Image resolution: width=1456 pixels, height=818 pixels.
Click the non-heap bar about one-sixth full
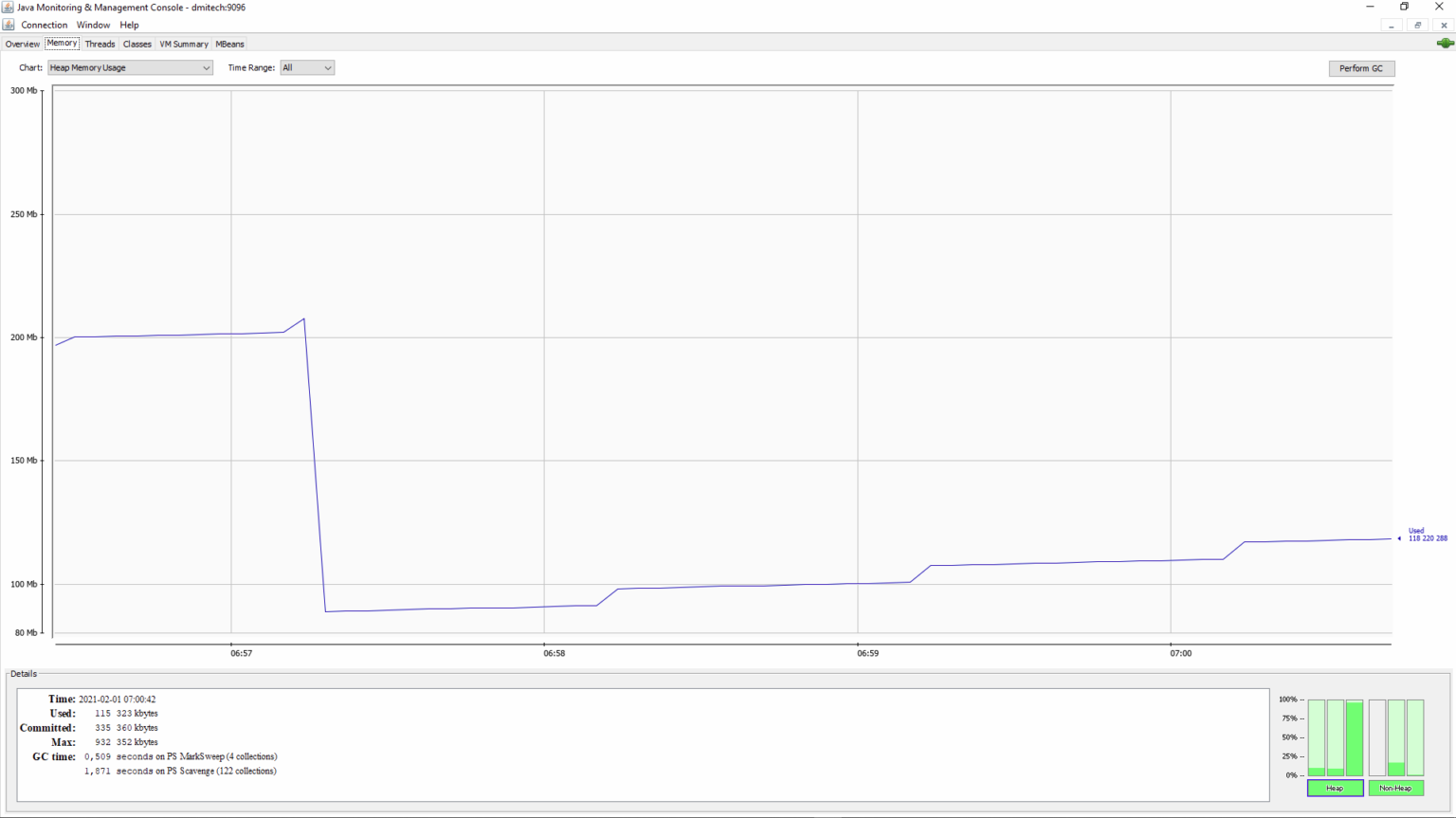[x=1396, y=737]
